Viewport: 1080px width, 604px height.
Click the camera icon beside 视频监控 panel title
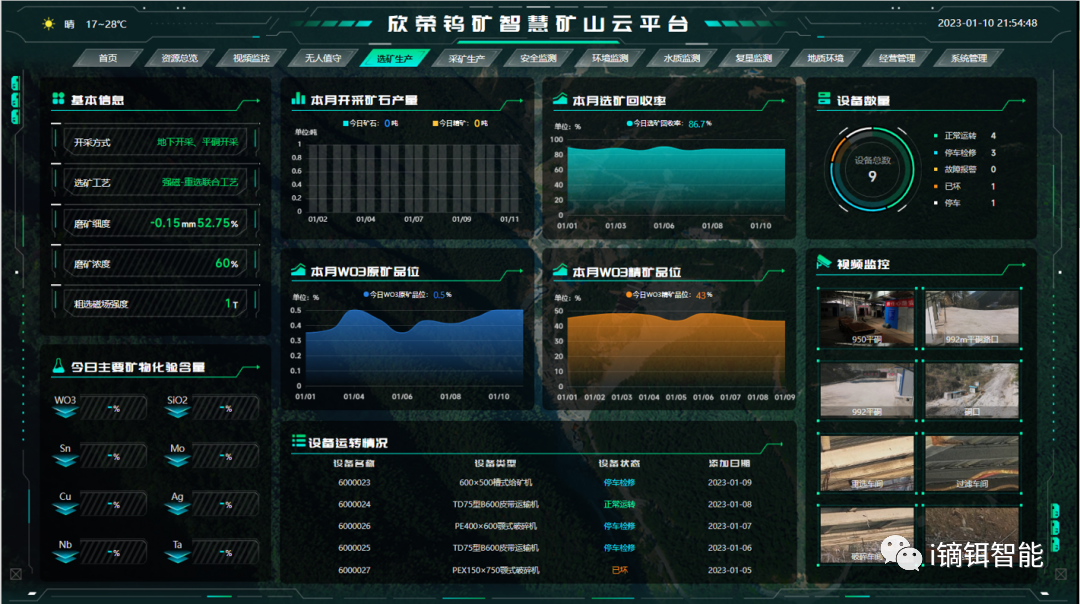824,263
